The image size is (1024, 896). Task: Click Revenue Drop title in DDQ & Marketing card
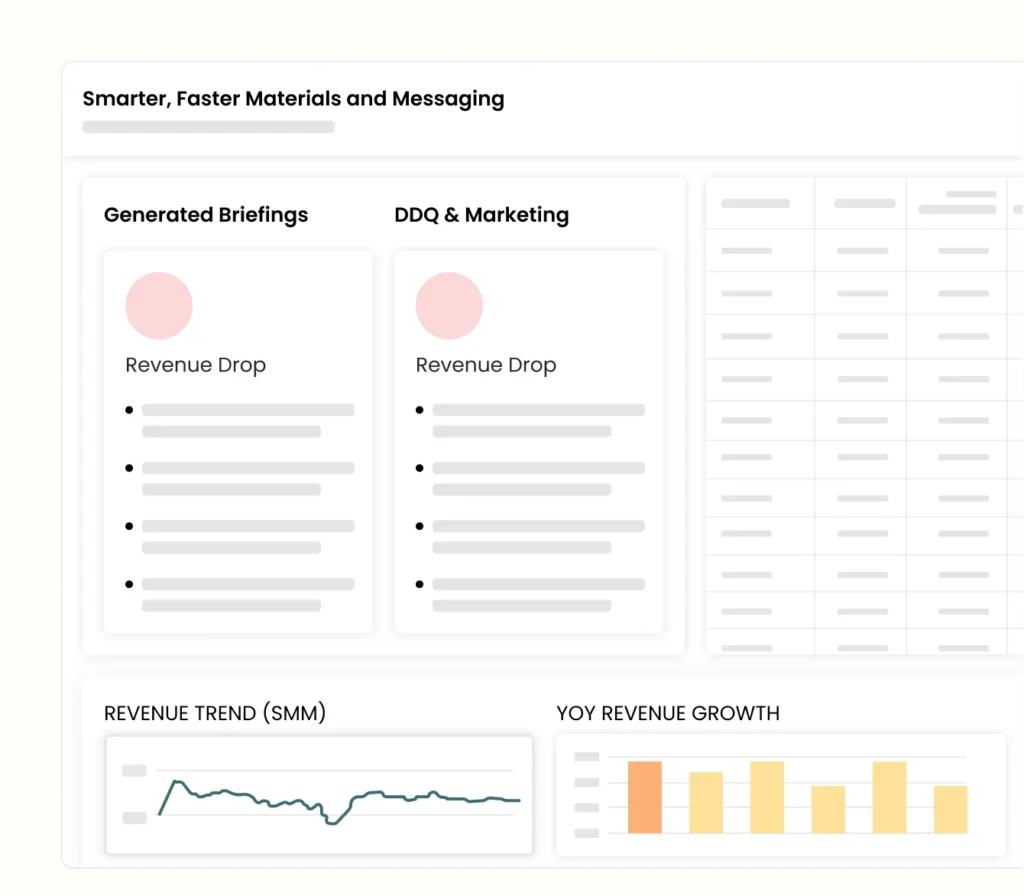tap(485, 365)
